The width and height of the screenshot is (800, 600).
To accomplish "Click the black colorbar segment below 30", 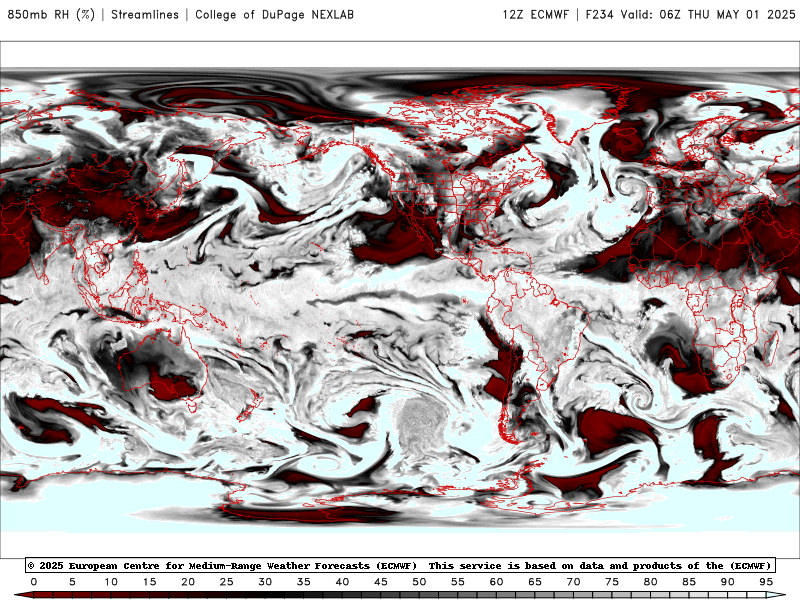I will point(265,595).
